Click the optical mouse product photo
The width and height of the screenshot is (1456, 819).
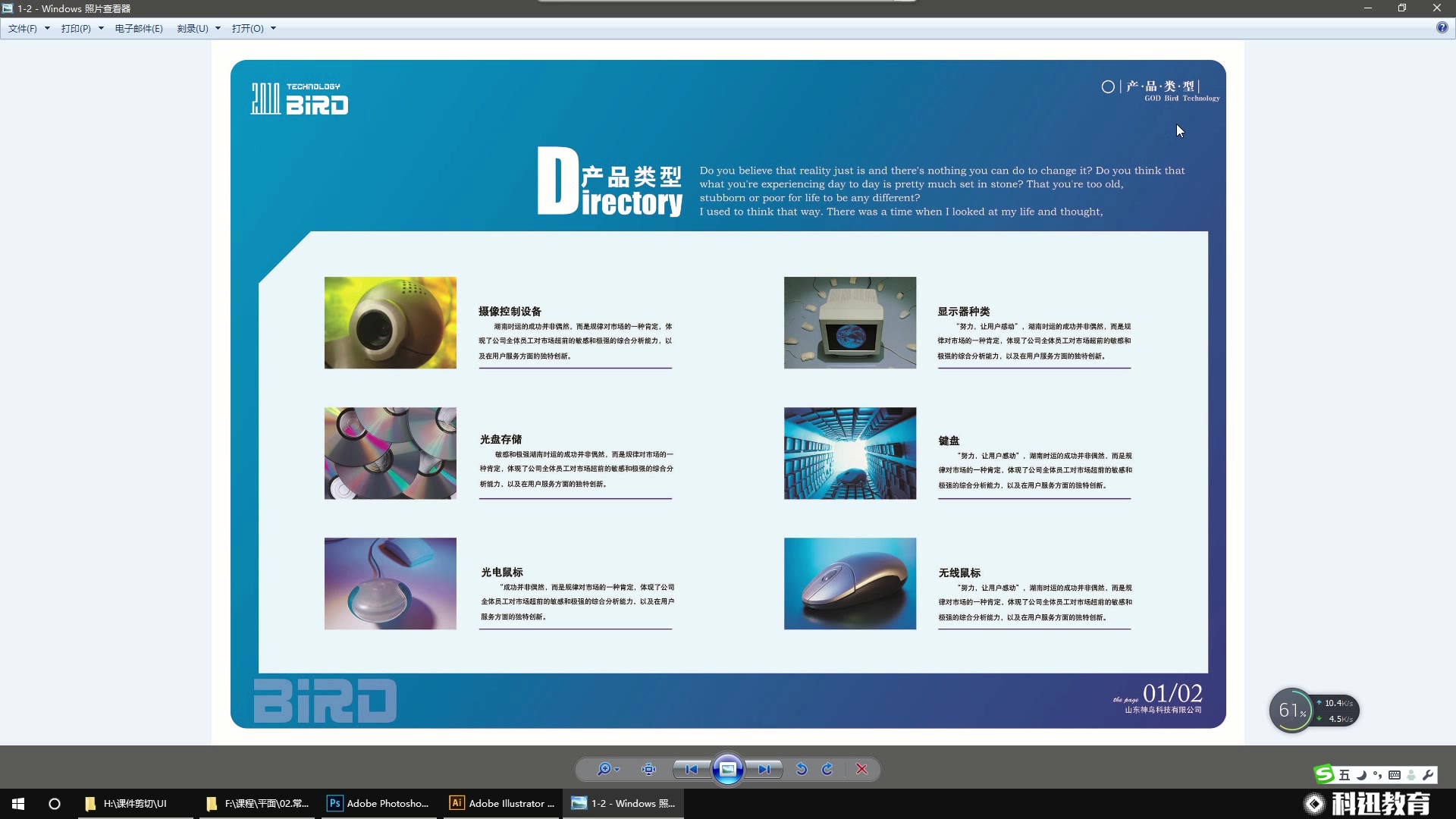[391, 584]
